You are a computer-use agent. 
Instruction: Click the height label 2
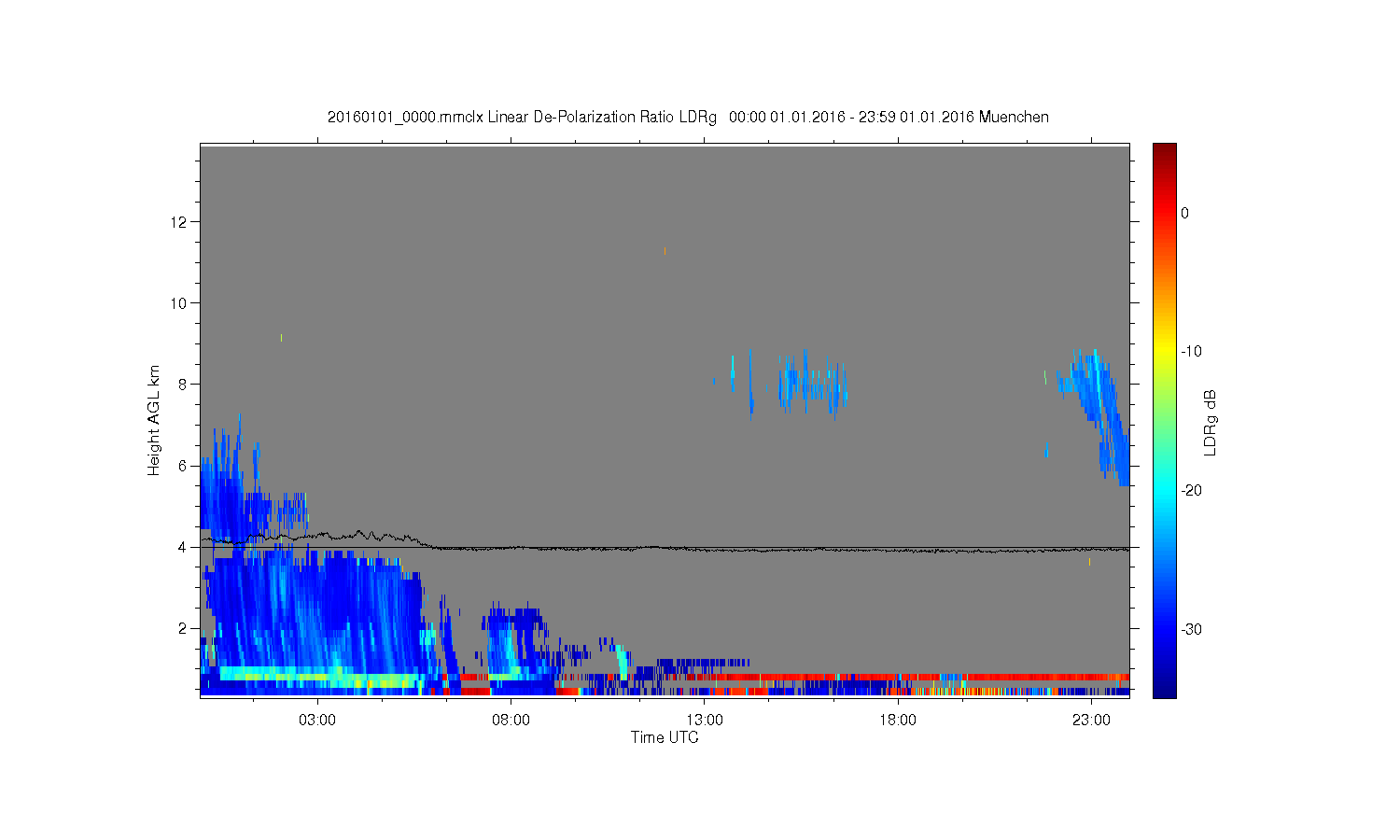click(184, 628)
